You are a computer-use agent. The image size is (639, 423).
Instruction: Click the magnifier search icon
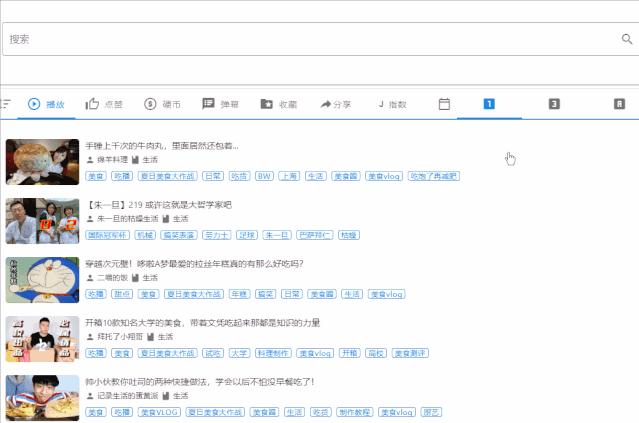627,39
